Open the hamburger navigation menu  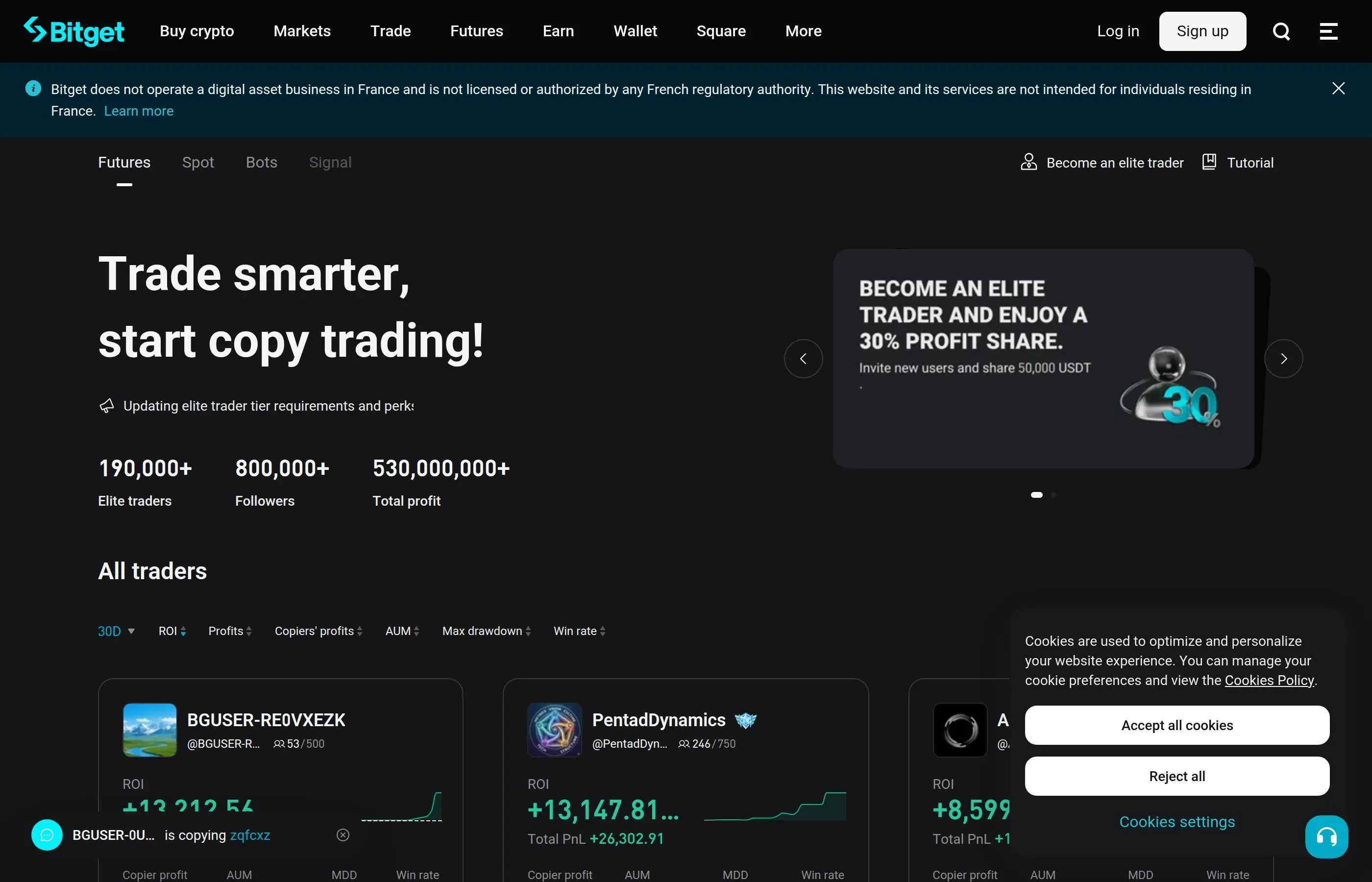point(1328,31)
